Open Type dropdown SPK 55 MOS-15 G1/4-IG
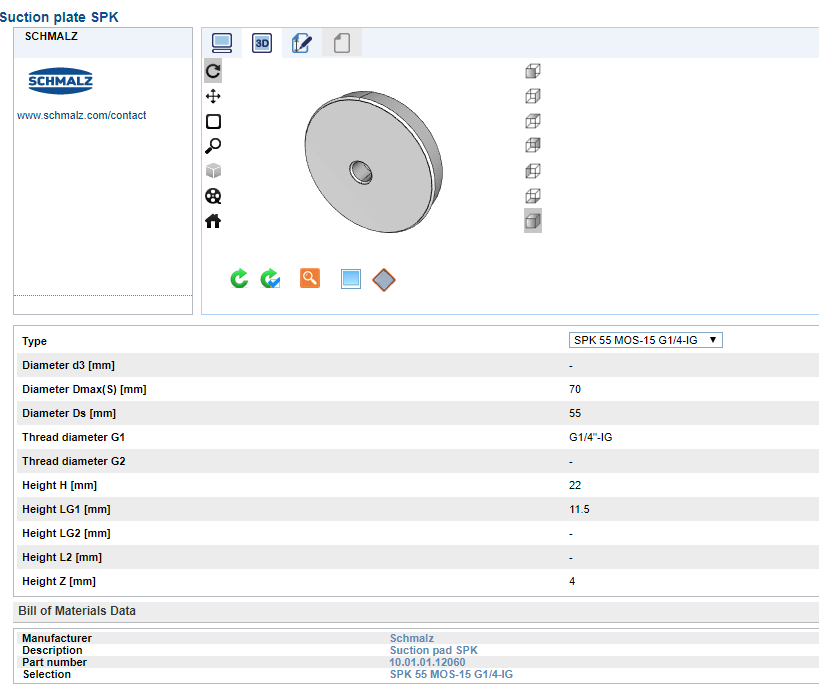 tap(646, 340)
